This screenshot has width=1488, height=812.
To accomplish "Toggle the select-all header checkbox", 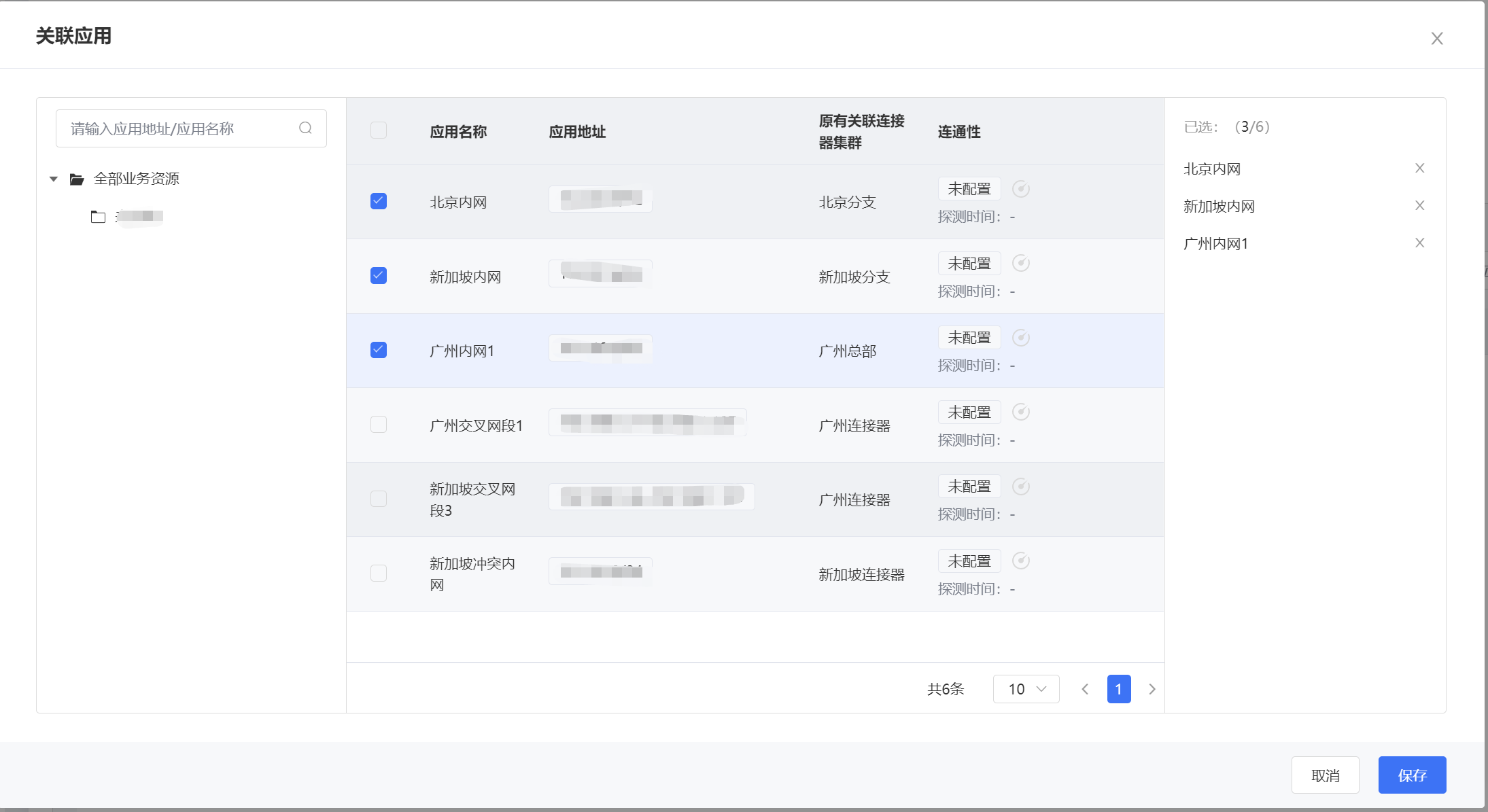I will point(379,130).
